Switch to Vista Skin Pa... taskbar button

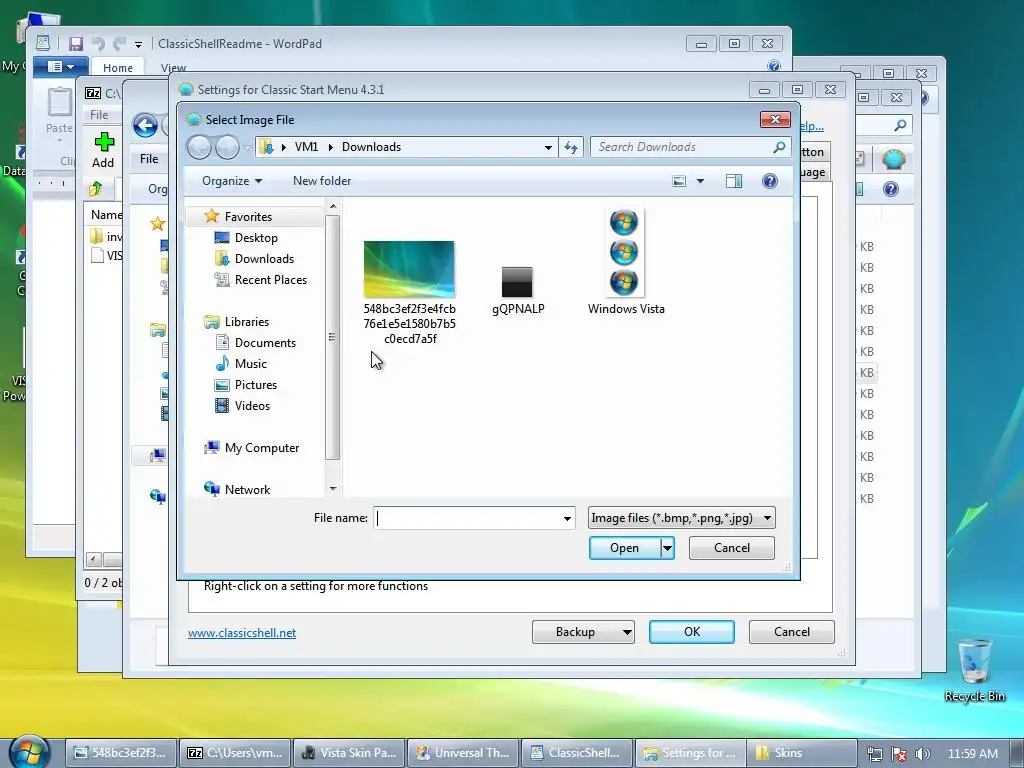tap(349, 753)
